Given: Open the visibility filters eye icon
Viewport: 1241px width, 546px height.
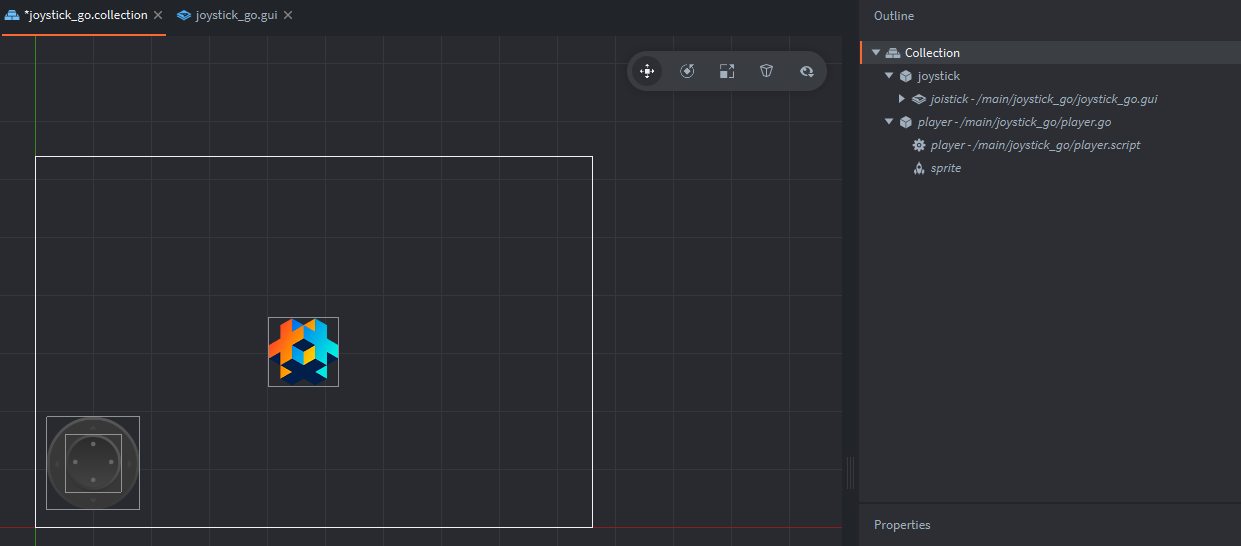Looking at the screenshot, I should coord(806,71).
